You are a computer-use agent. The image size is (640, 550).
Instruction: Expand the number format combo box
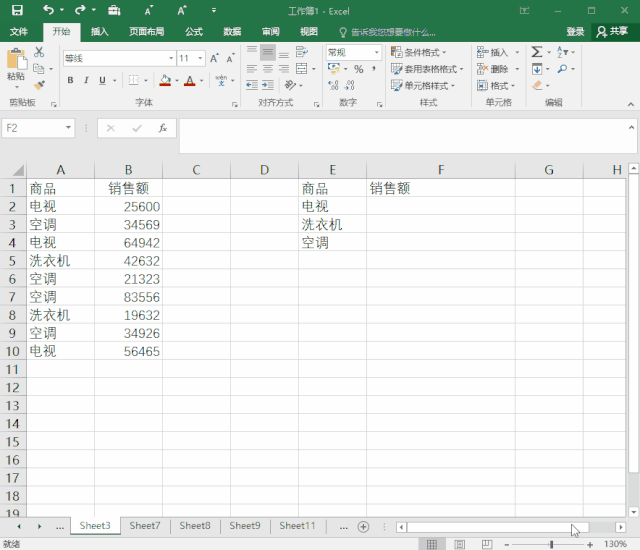[377, 52]
